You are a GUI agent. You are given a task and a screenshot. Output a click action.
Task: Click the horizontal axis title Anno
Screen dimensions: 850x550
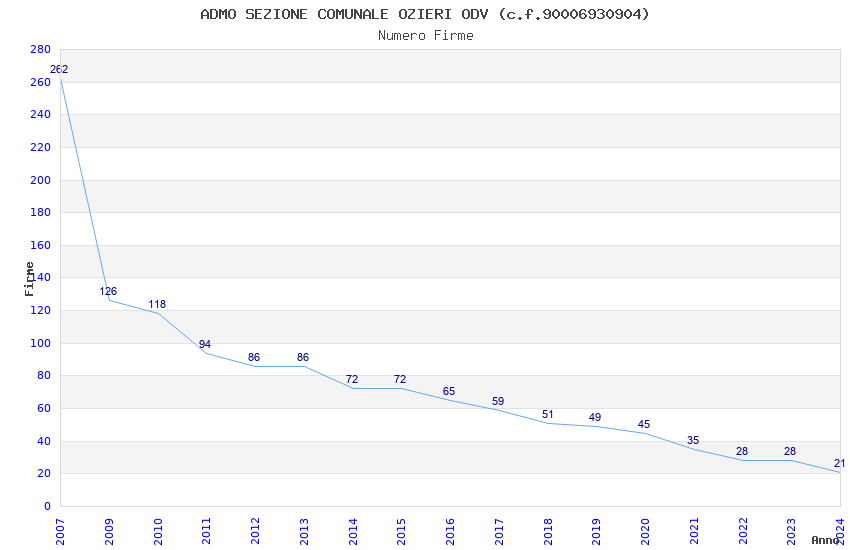pos(825,540)
